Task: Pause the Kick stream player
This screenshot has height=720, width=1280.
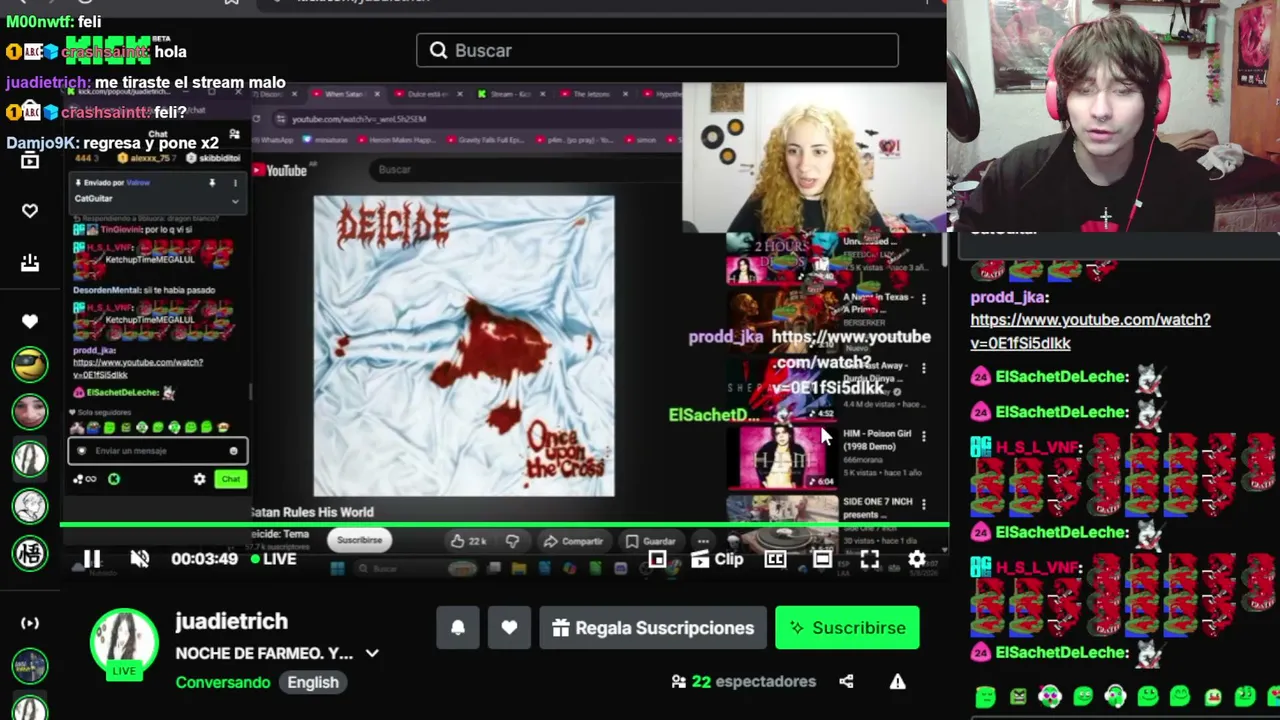Action: (91, 559)
